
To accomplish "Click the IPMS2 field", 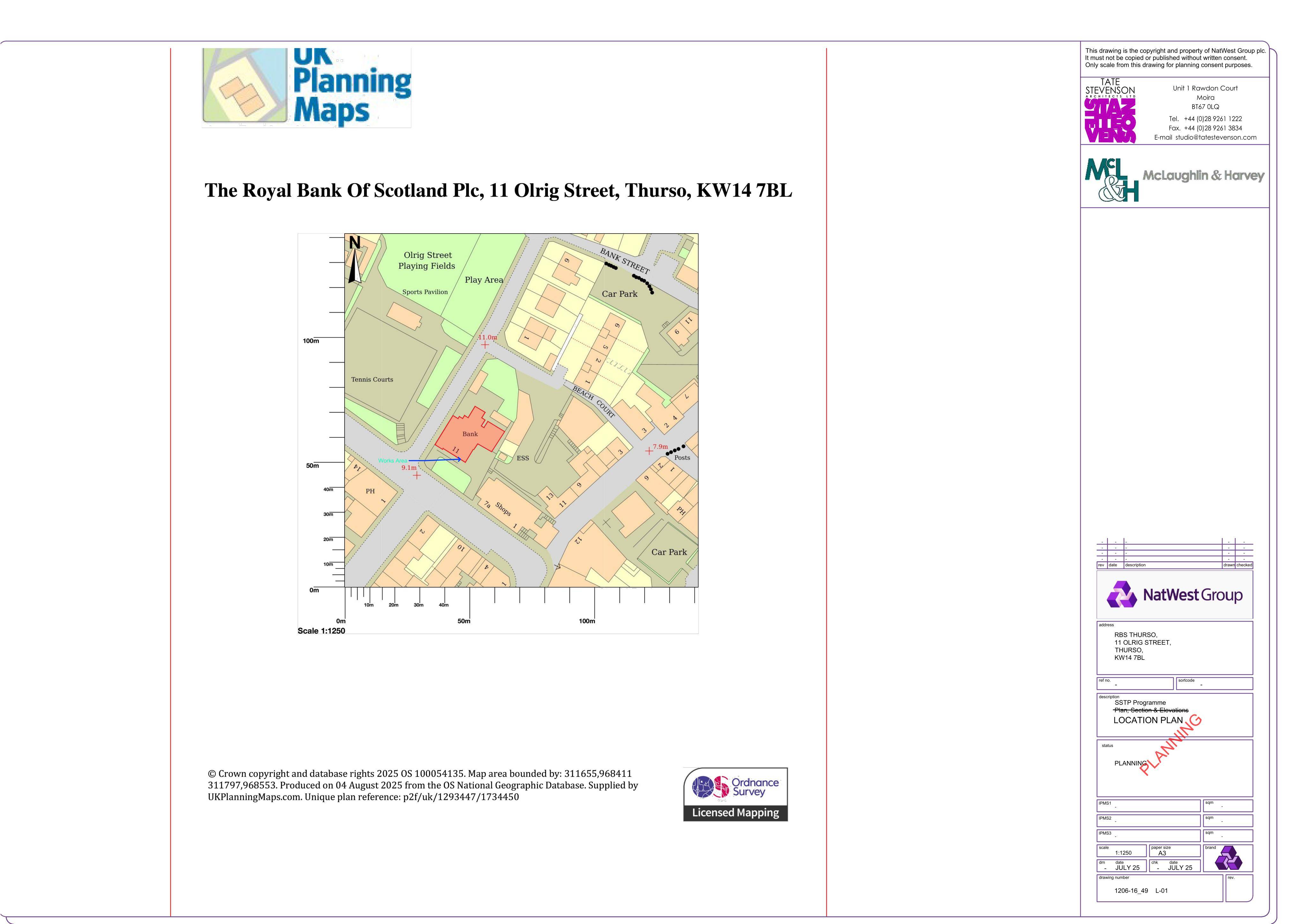I will tap(1148, 820).
